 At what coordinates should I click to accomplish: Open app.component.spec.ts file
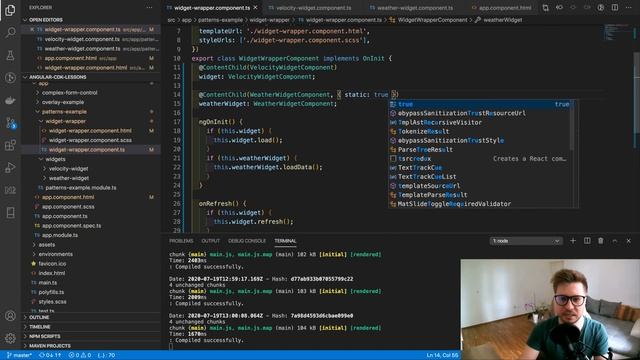click(x=71, y=226)
